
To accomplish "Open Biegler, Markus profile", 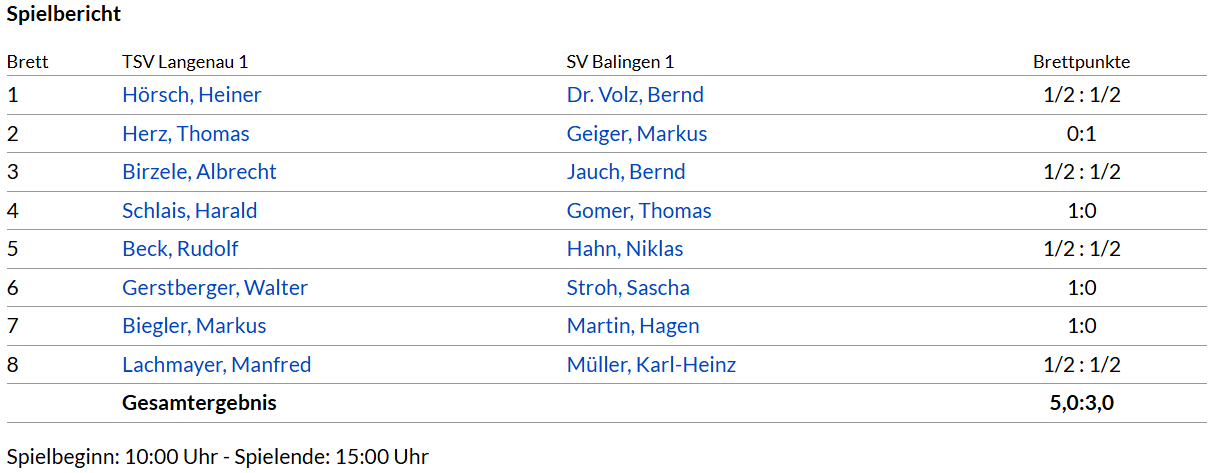I will 194,326.
